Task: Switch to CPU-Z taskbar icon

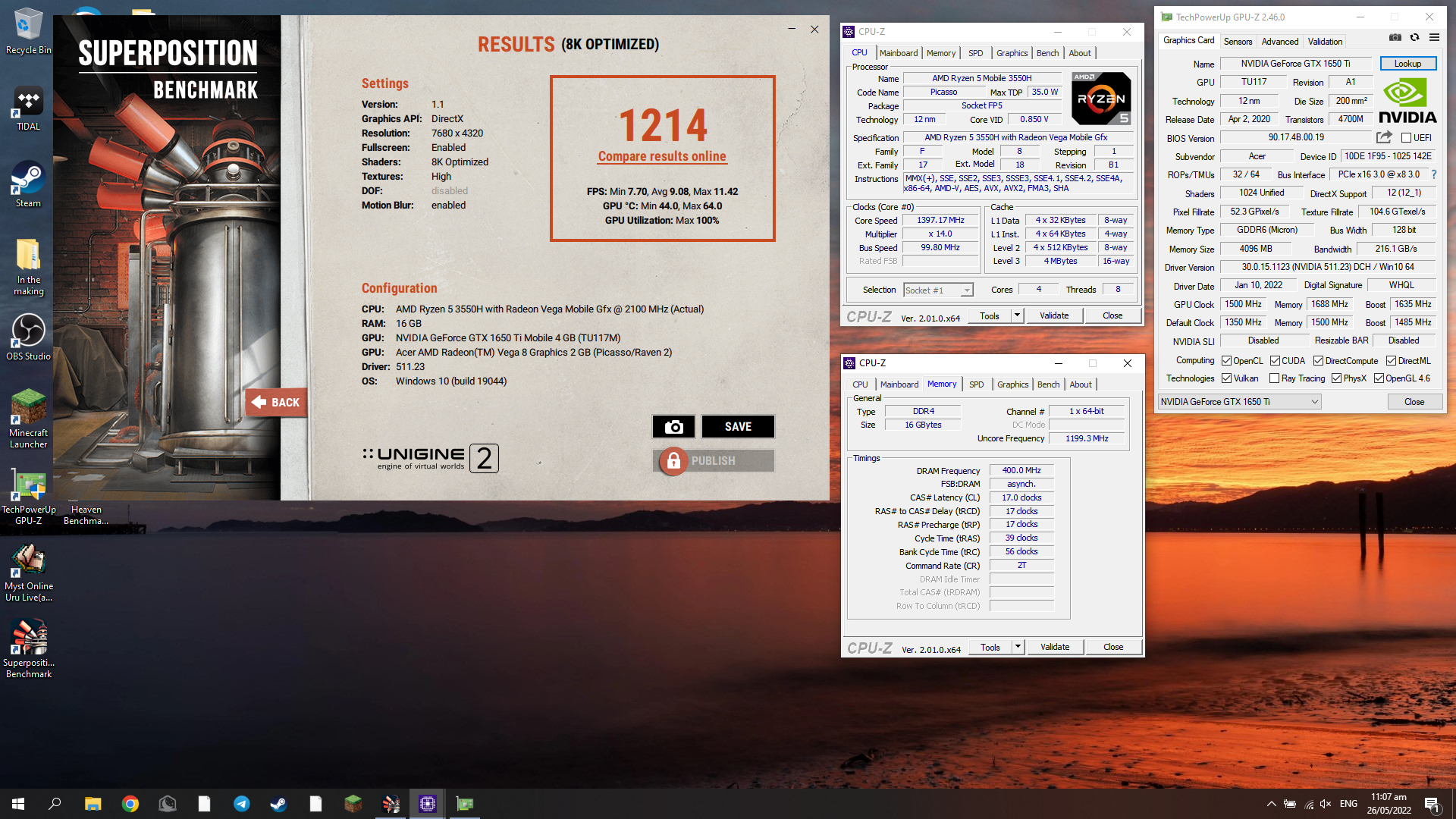Action: point(428,804)
